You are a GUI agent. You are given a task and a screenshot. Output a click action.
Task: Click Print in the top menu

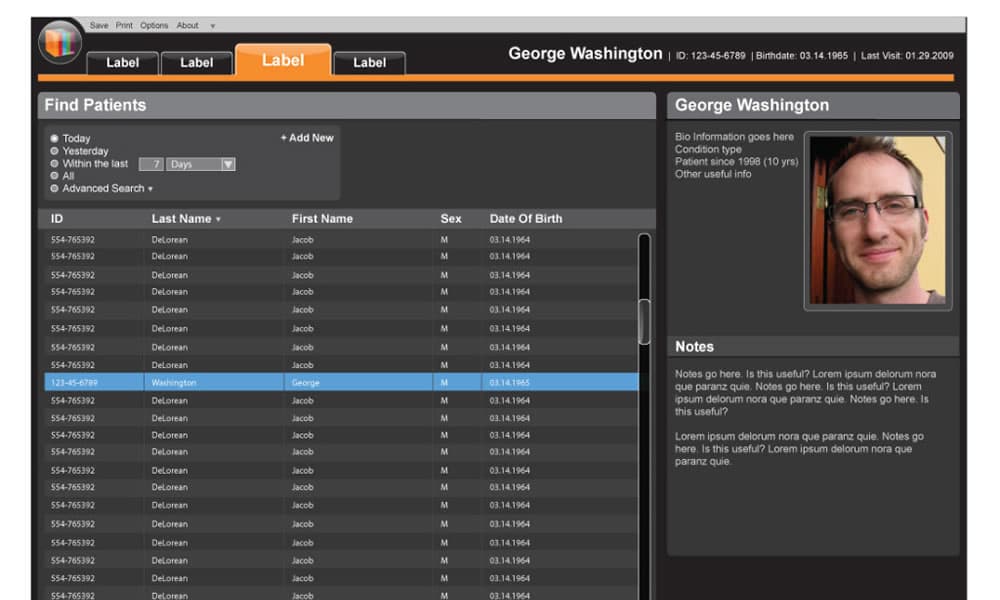[x=124, y=25]
